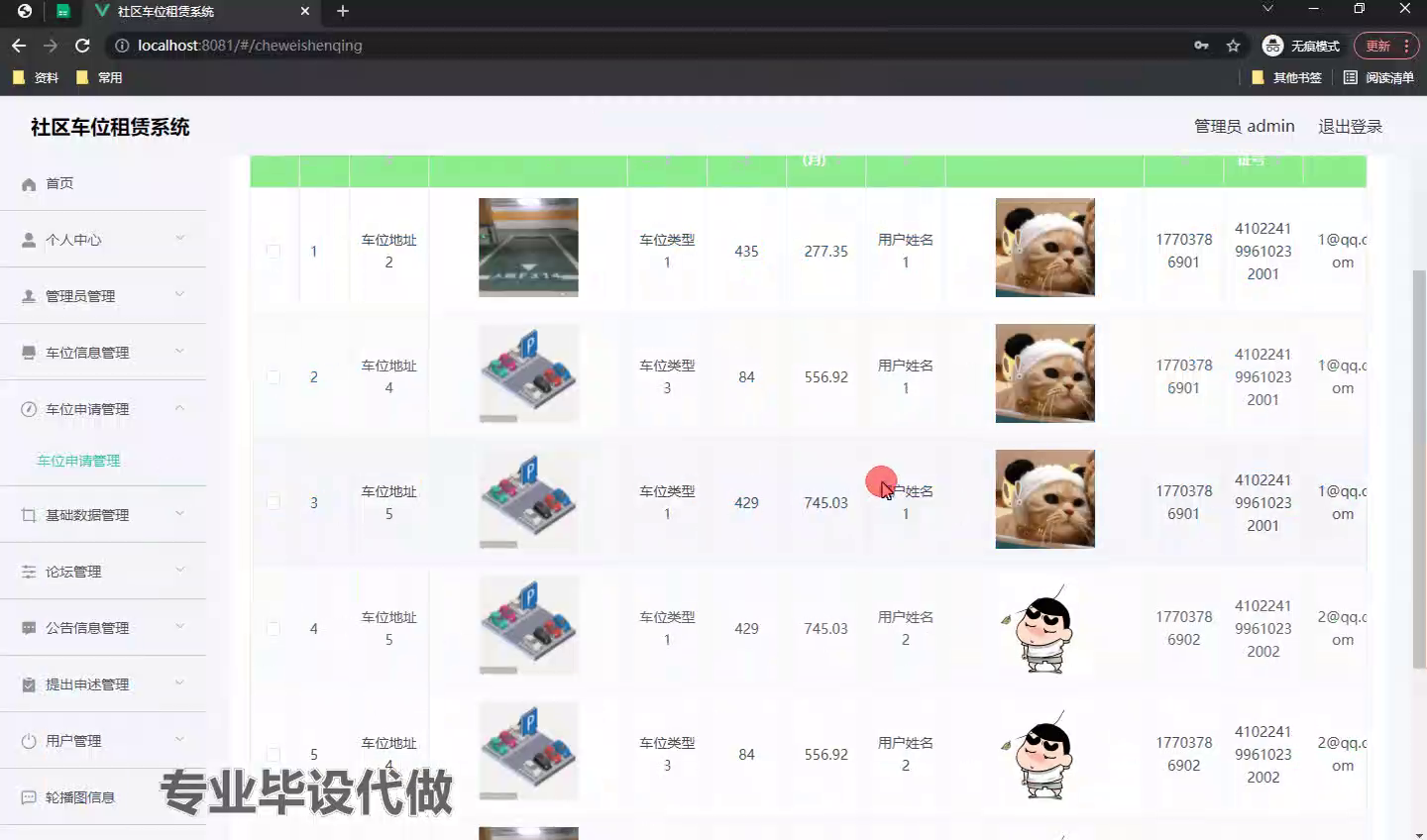Select checkbox for row 3

pyautogui.click(x=274, y=503)
